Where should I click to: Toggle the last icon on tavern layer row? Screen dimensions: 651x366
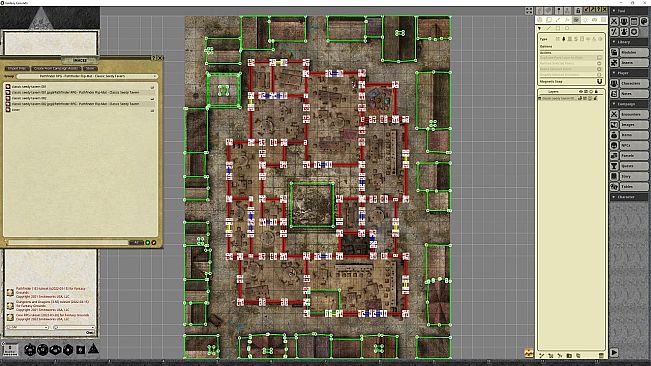point(595,98)
